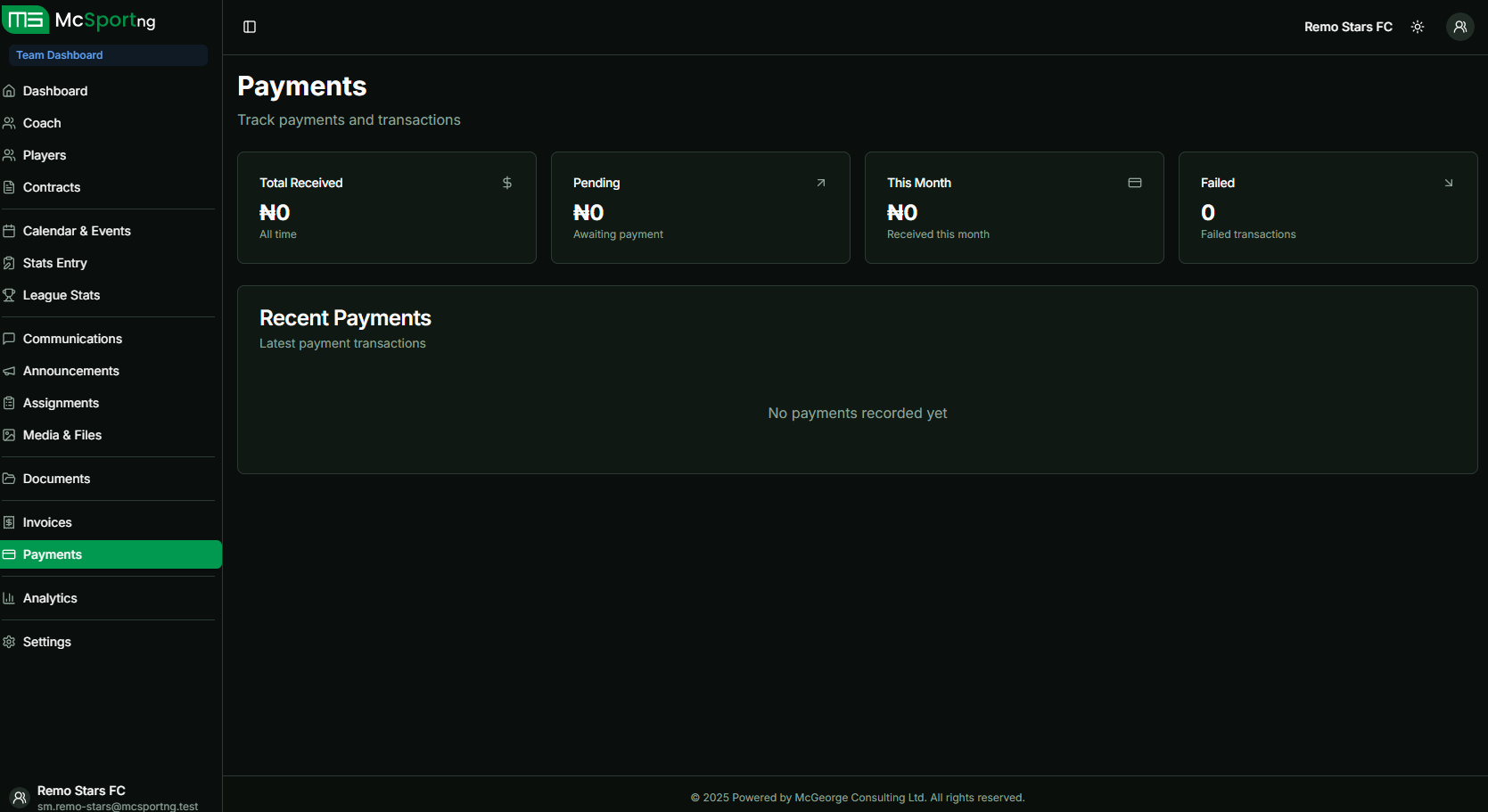This screenshot has height=812, width=1488.
Task: Collapse the sidebar with the panel toggle
Action: click(x=248, y=26)
